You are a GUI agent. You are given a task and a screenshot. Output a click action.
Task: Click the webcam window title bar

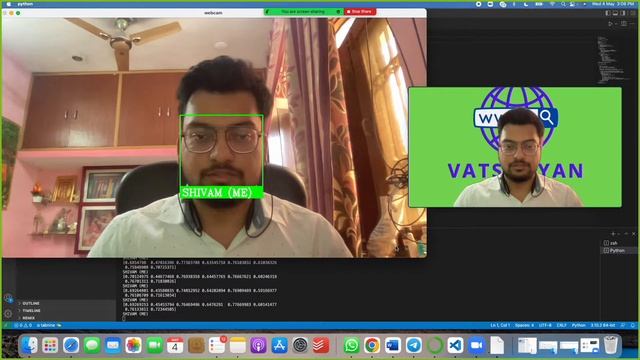[x=213, y=13]
